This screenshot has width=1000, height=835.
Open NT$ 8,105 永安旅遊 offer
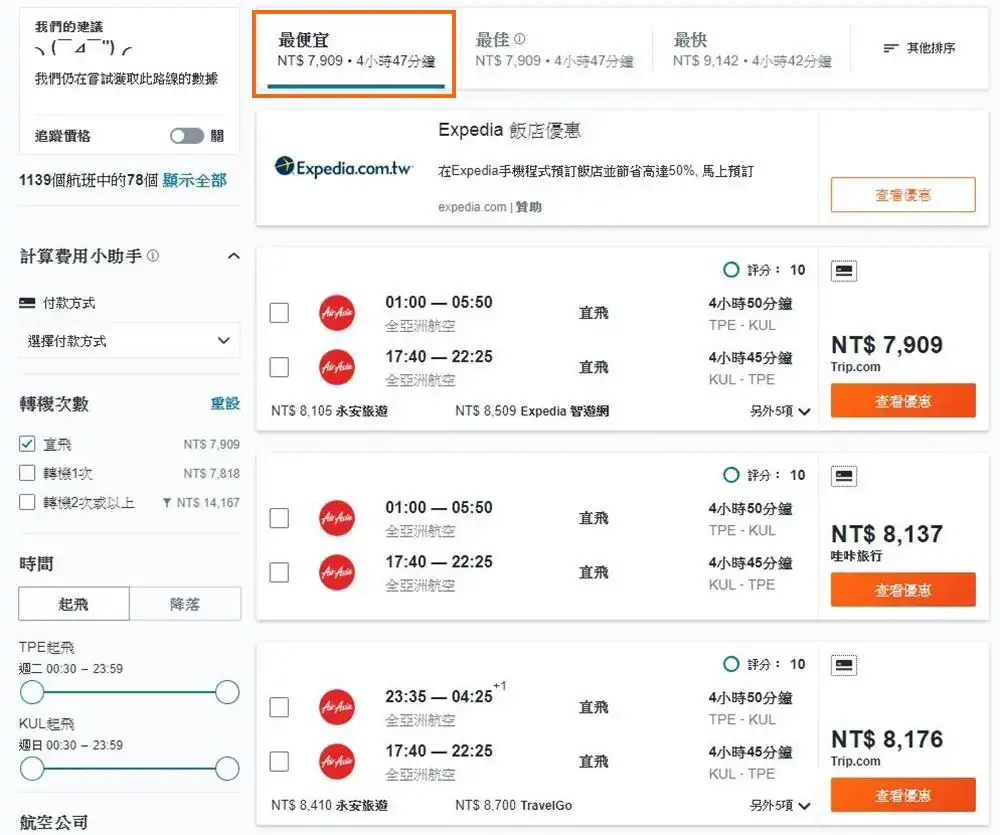329,411
